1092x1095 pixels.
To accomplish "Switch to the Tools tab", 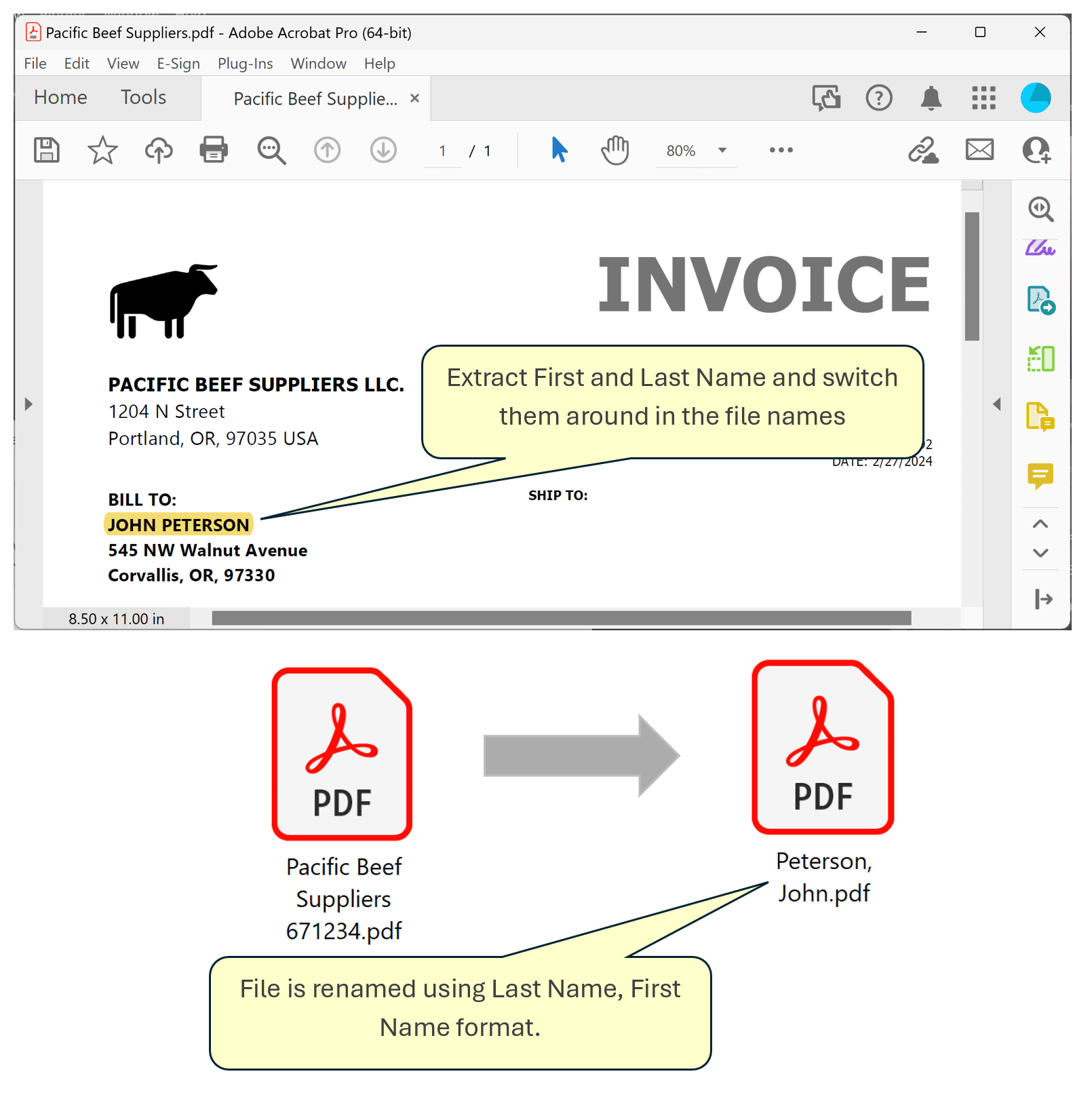I will pos(142,97).
